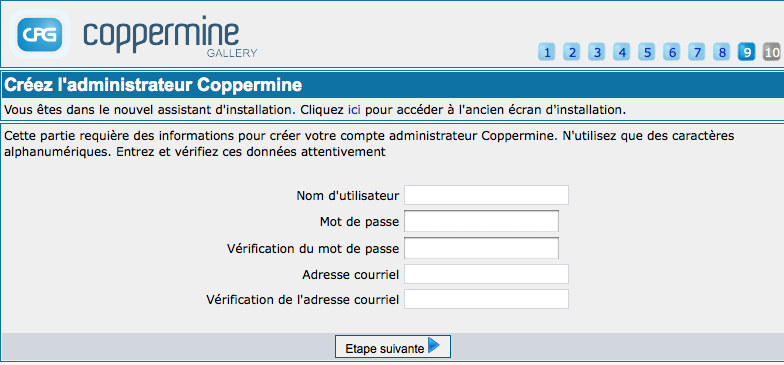Focus Vérification de l'adresse courriel field

(x=486, y=299)
